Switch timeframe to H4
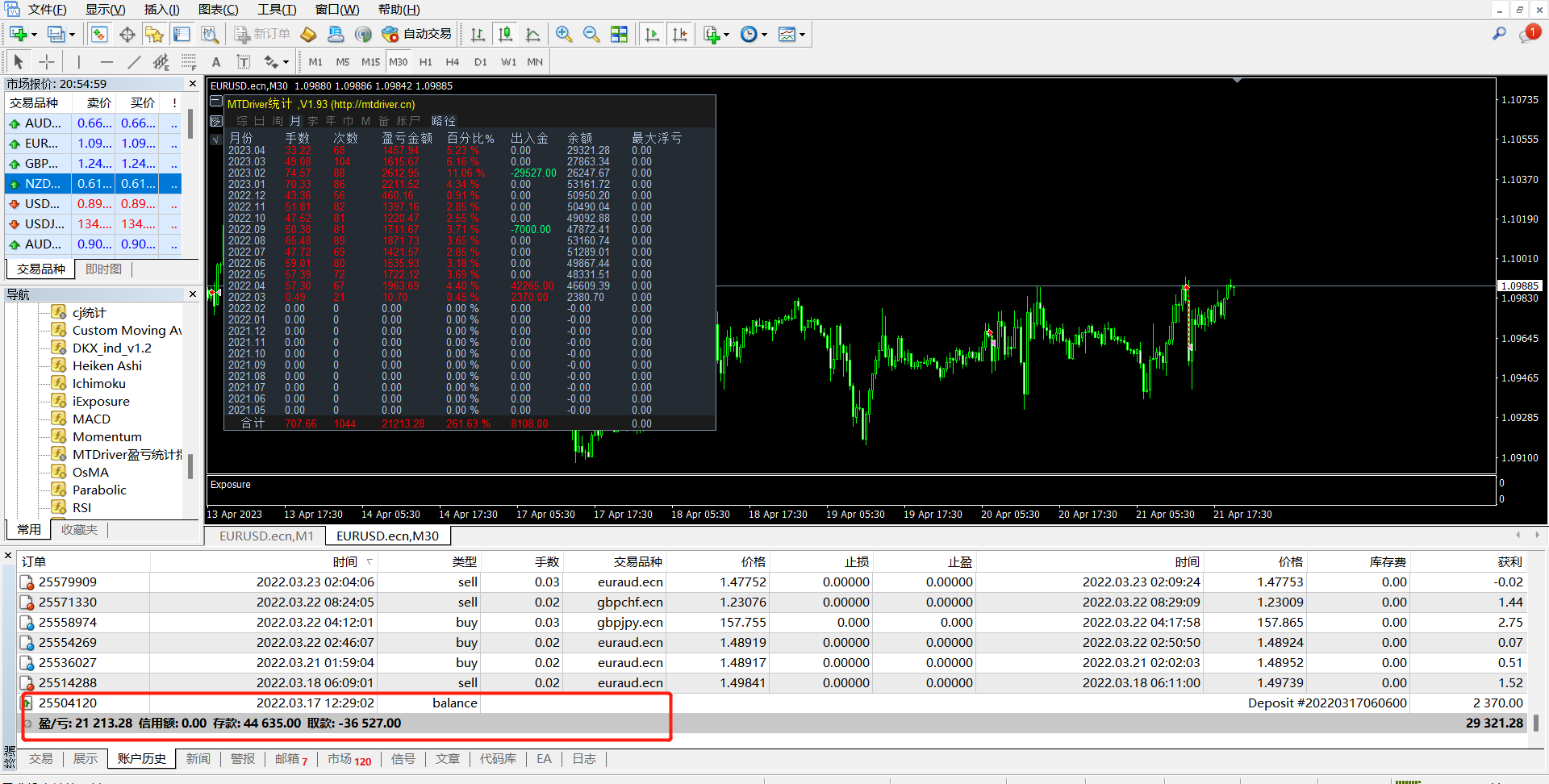 [452, 62]
